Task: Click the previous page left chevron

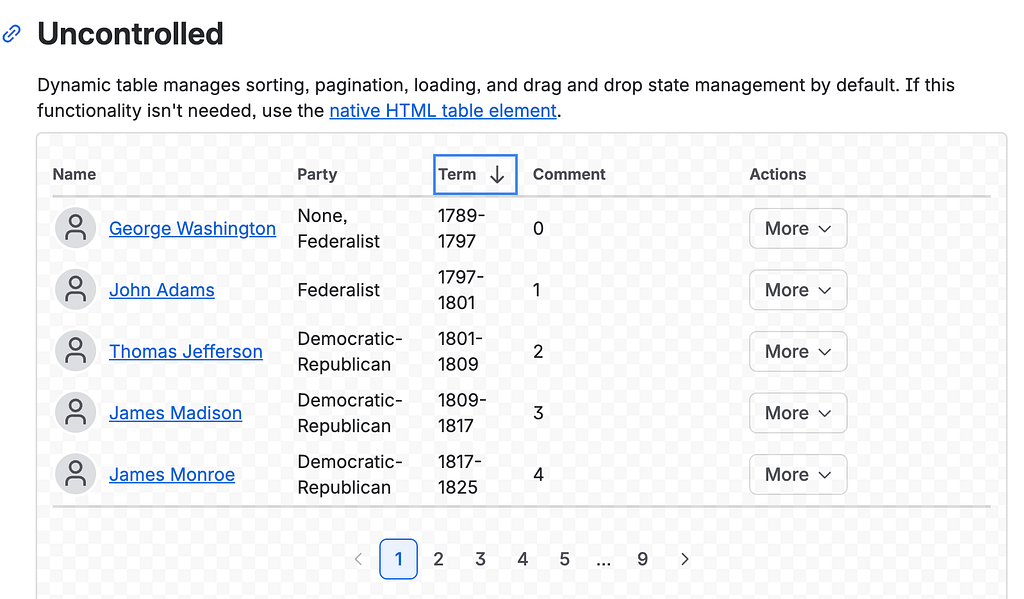Action: tap(358, 559)
